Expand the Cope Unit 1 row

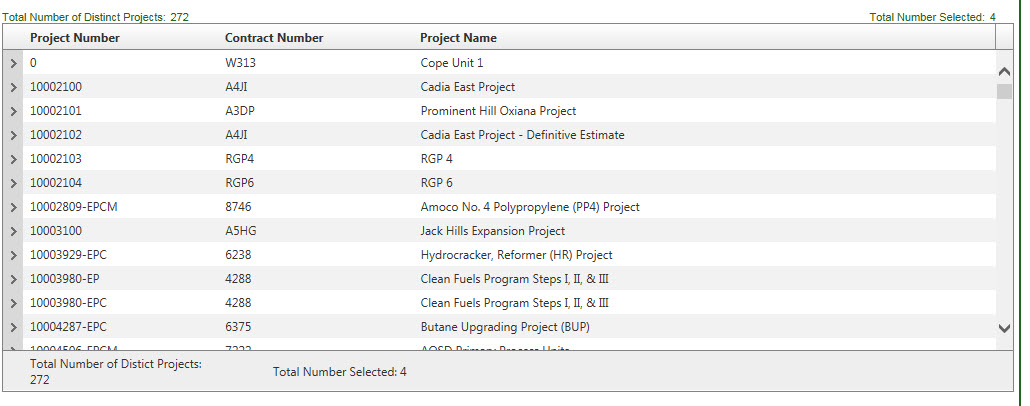tap(13, 63)
